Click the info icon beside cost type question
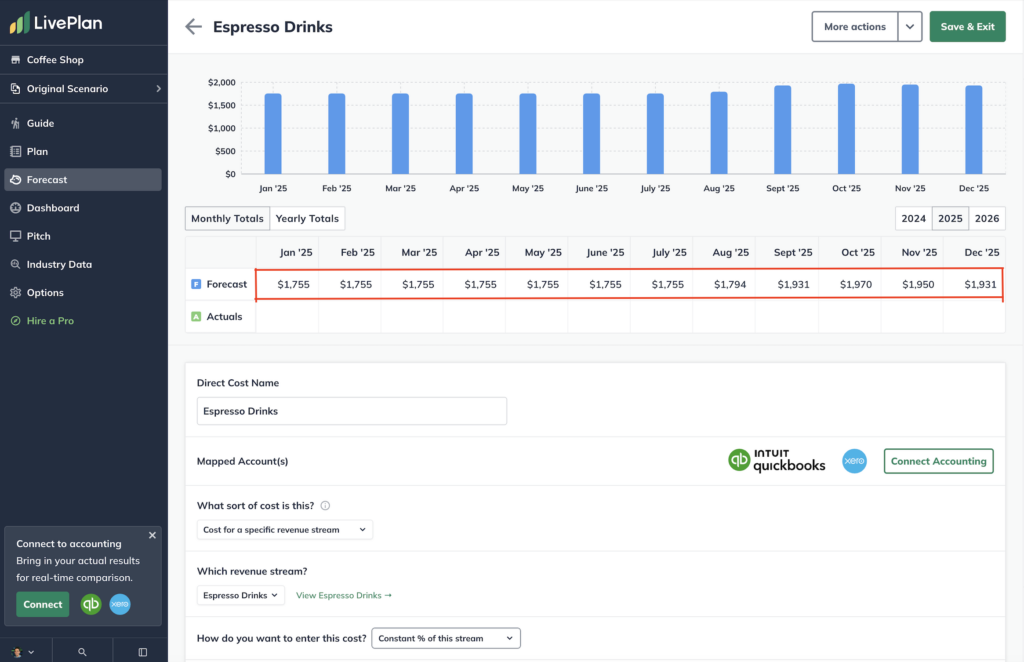1024x662 pixels. pyautogui.click(x=325, y=506)
